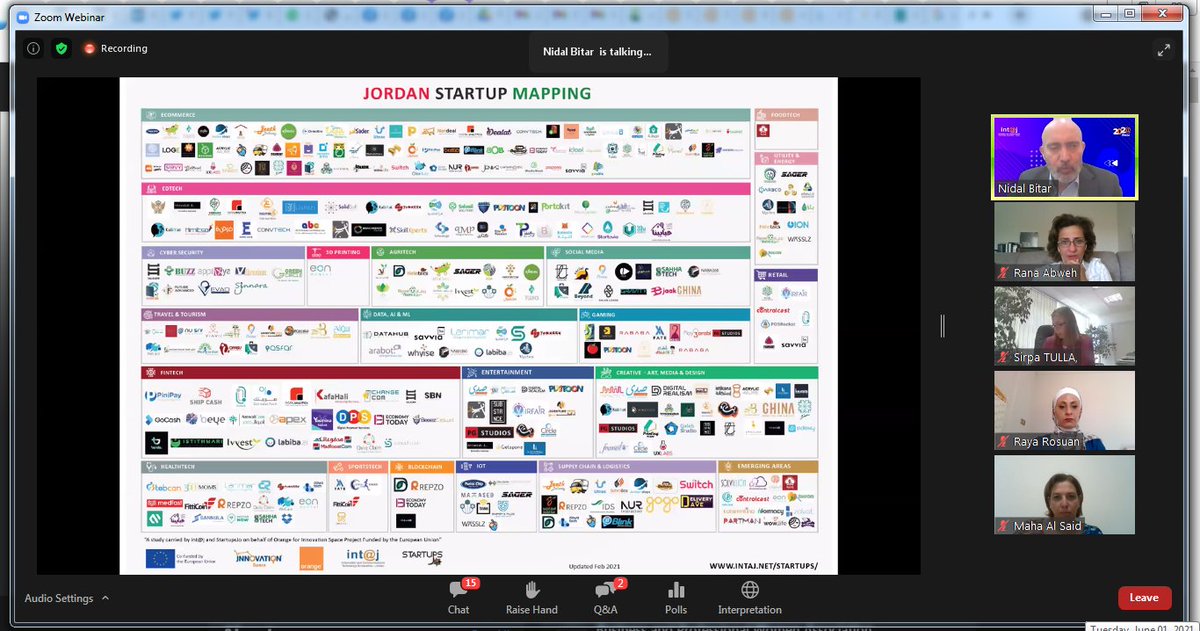Select Raya Rosuan's video thumbnail
The image size is (1200, 631).
(1064, 410)
